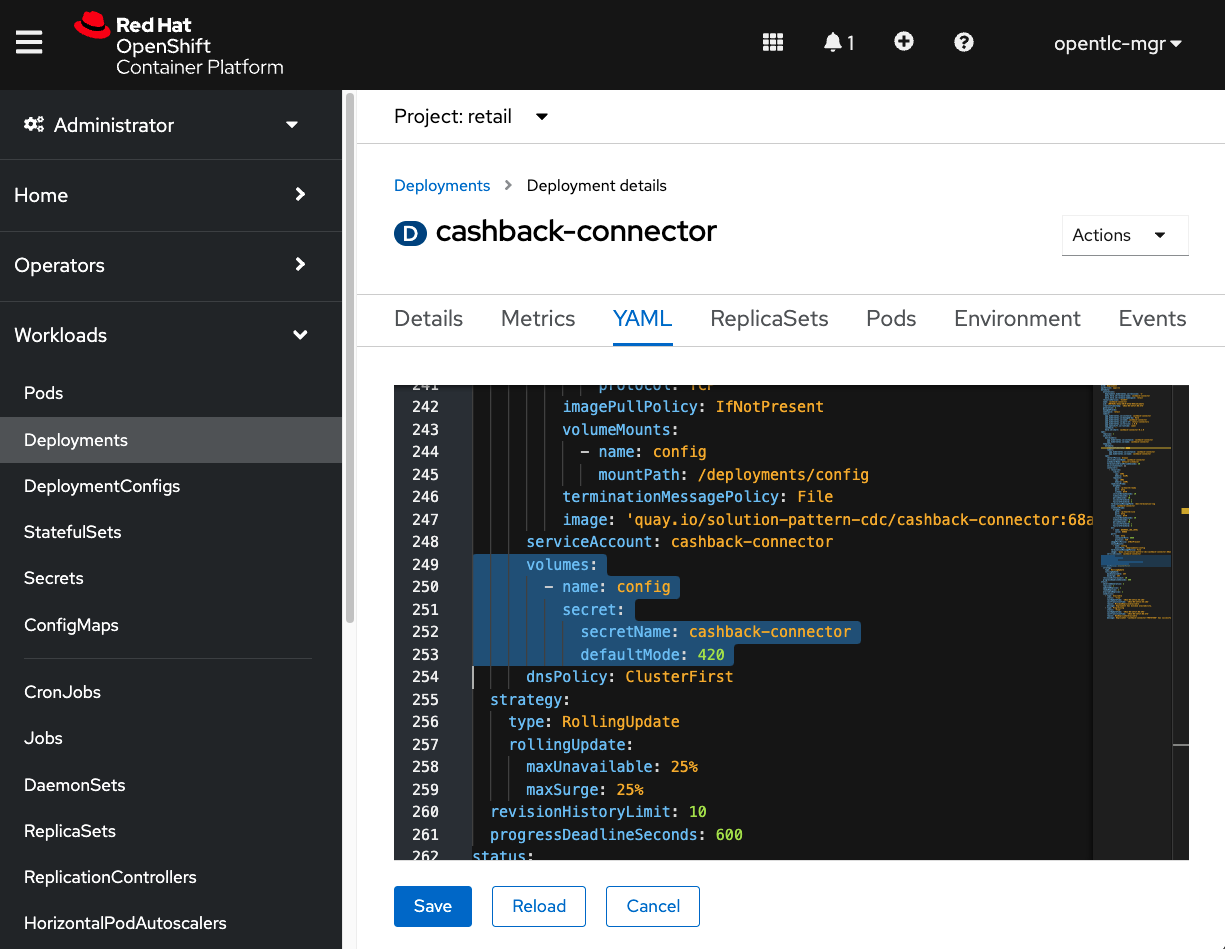Click 'type: RollingUpdate' on line 256
This screenshot has height=949, width=1225.
coord(593,722)
